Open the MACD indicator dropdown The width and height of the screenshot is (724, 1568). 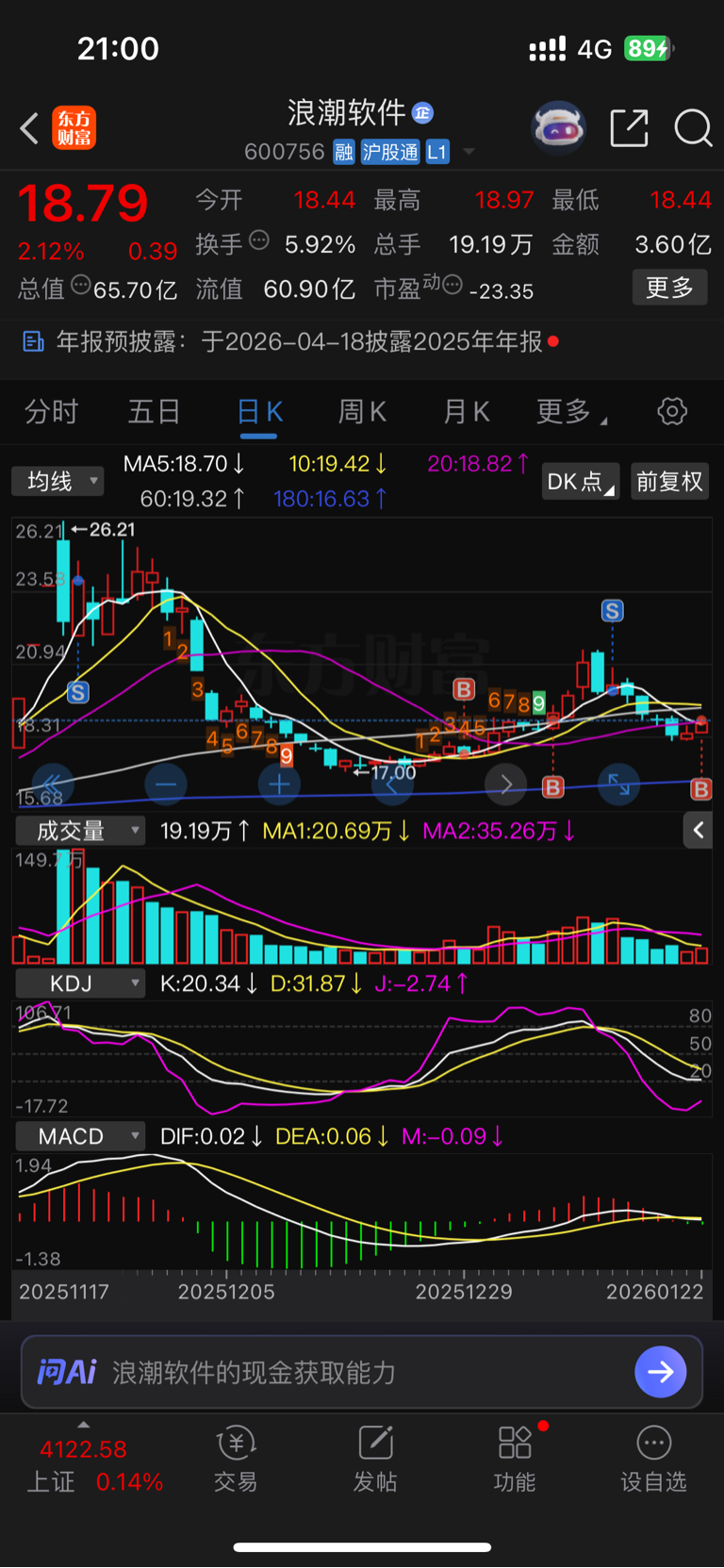tap(80, 1136)
